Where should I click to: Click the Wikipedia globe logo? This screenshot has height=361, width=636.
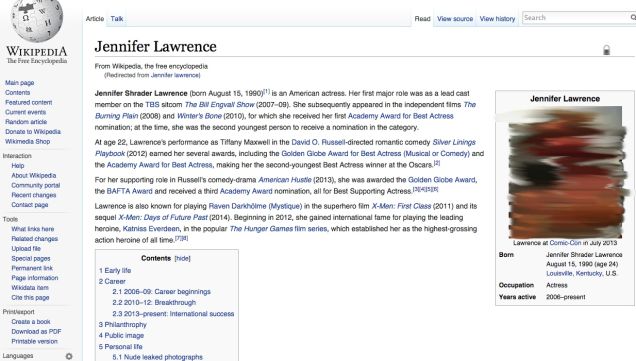(37, 19)
